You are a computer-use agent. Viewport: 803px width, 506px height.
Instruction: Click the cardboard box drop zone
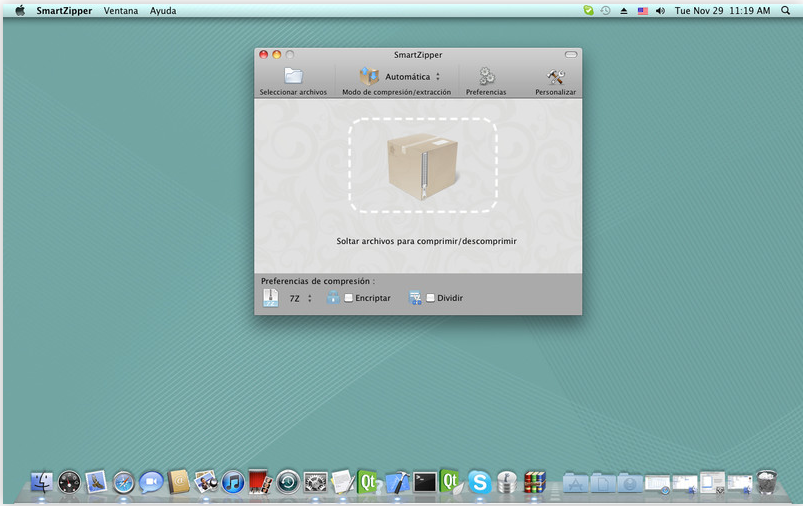422,166
